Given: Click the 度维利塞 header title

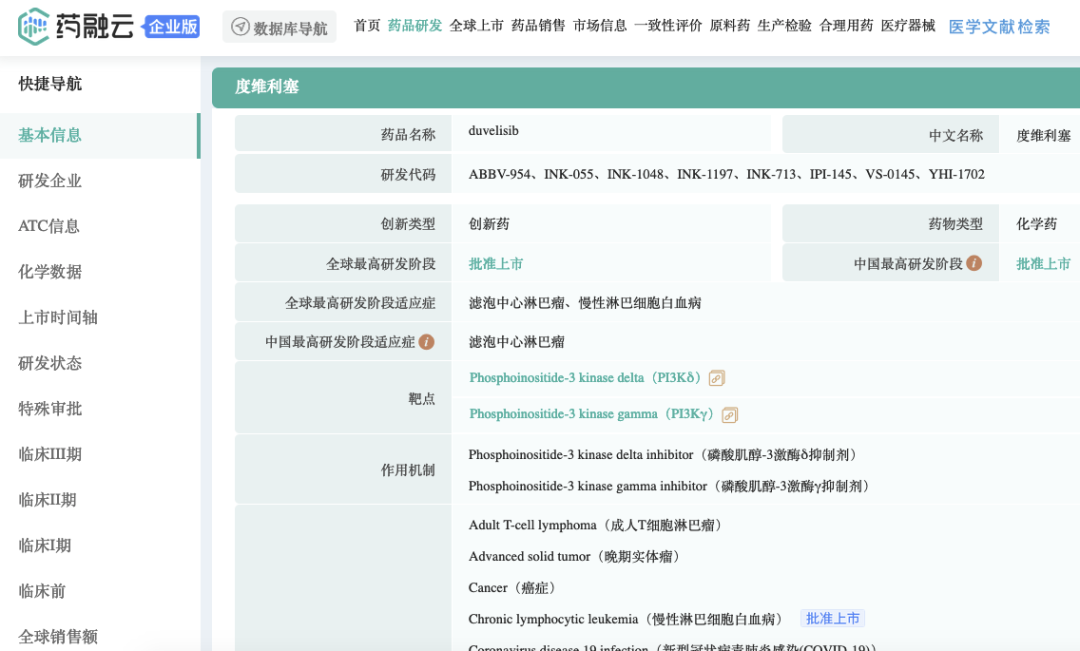Looking at the screenshot, I should tap(267, 87).
